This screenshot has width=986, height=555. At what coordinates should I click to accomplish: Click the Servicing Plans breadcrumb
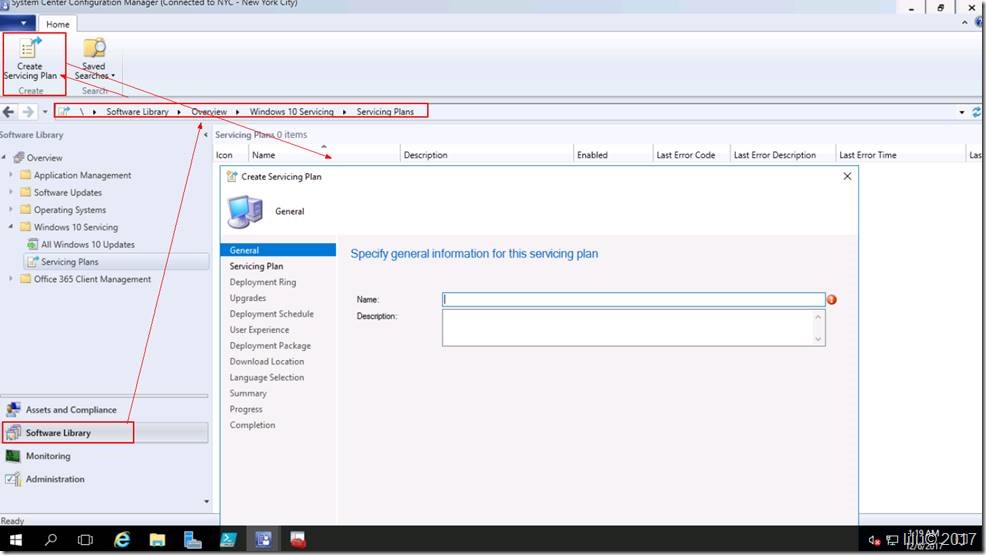[x=385, y=111]
